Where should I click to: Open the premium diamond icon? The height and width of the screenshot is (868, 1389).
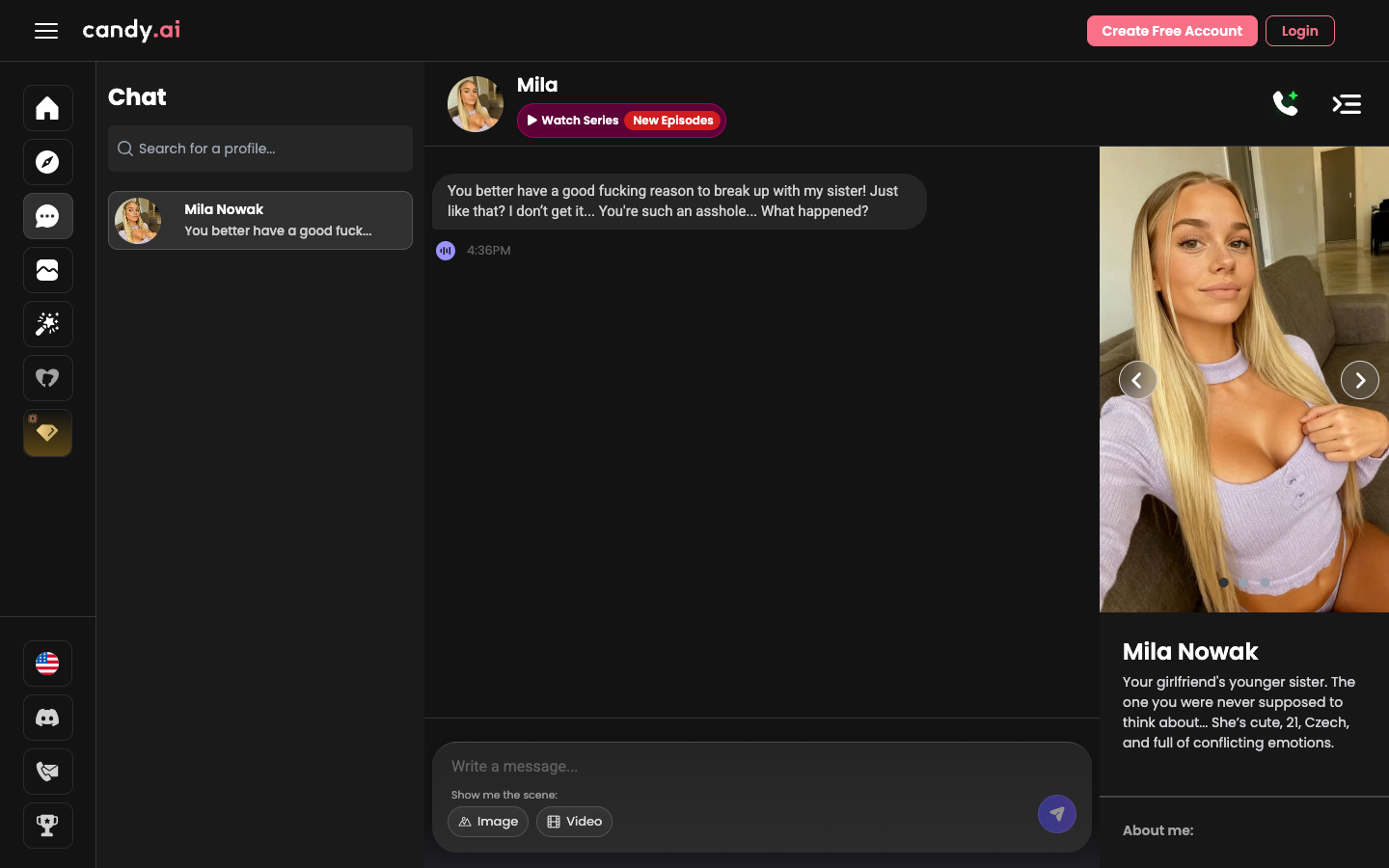(x=47, y=432)
